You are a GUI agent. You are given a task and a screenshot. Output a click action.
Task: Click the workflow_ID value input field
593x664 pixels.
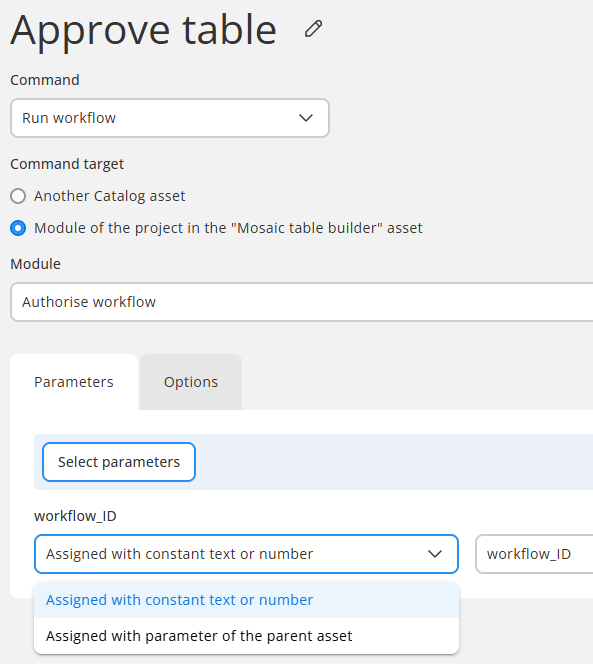[x=534, y=554]
